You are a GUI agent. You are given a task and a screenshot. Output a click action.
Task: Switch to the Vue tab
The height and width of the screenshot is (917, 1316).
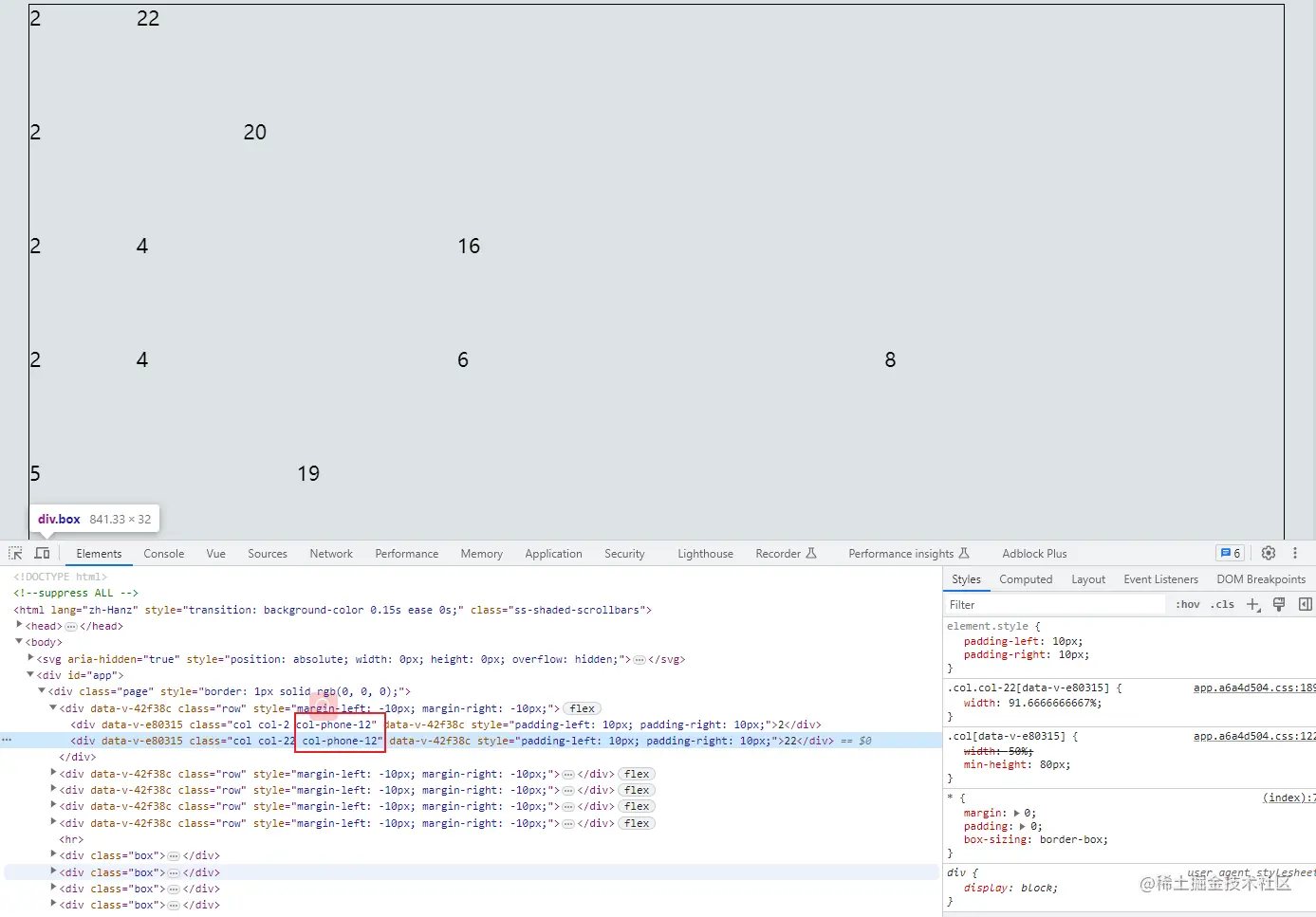coord(216,554)
